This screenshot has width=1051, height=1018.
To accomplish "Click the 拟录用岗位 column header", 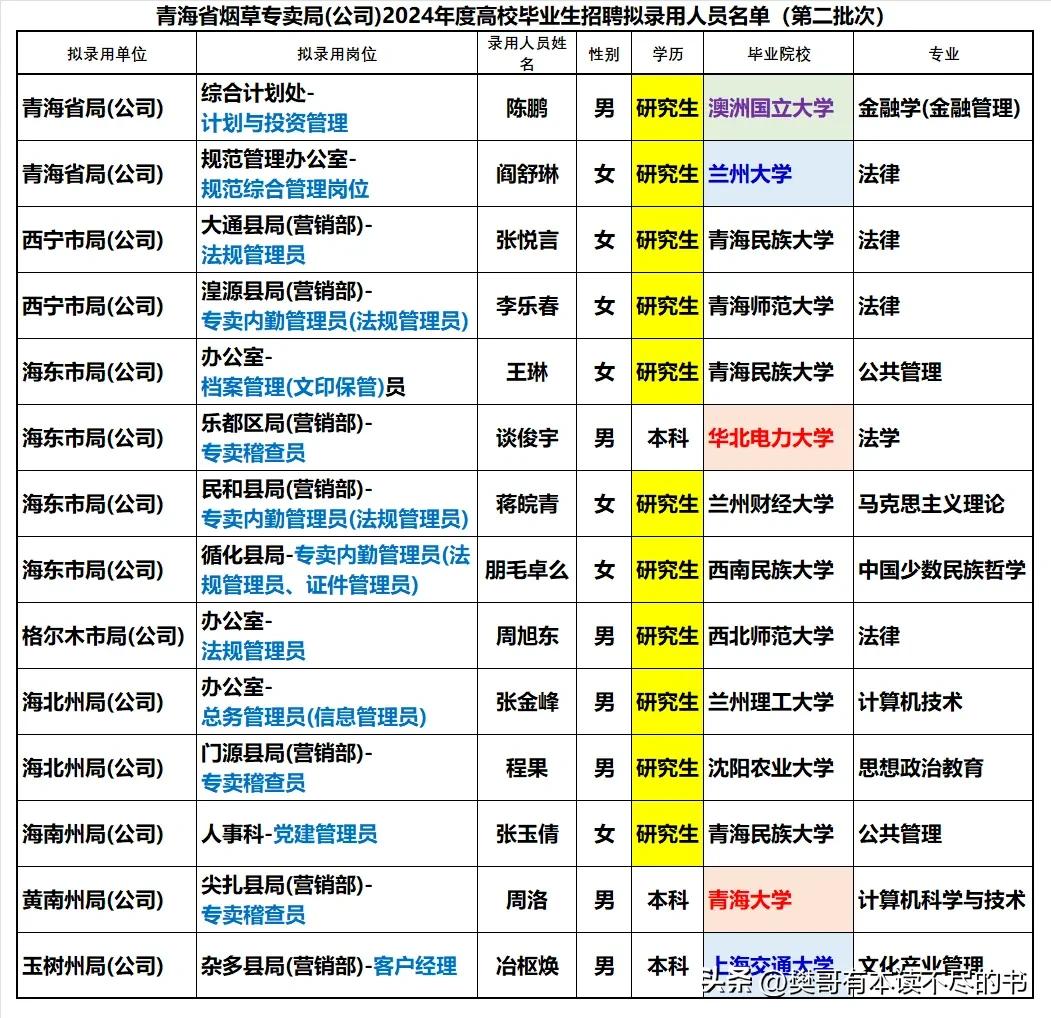I will click(x=336, y=54).
